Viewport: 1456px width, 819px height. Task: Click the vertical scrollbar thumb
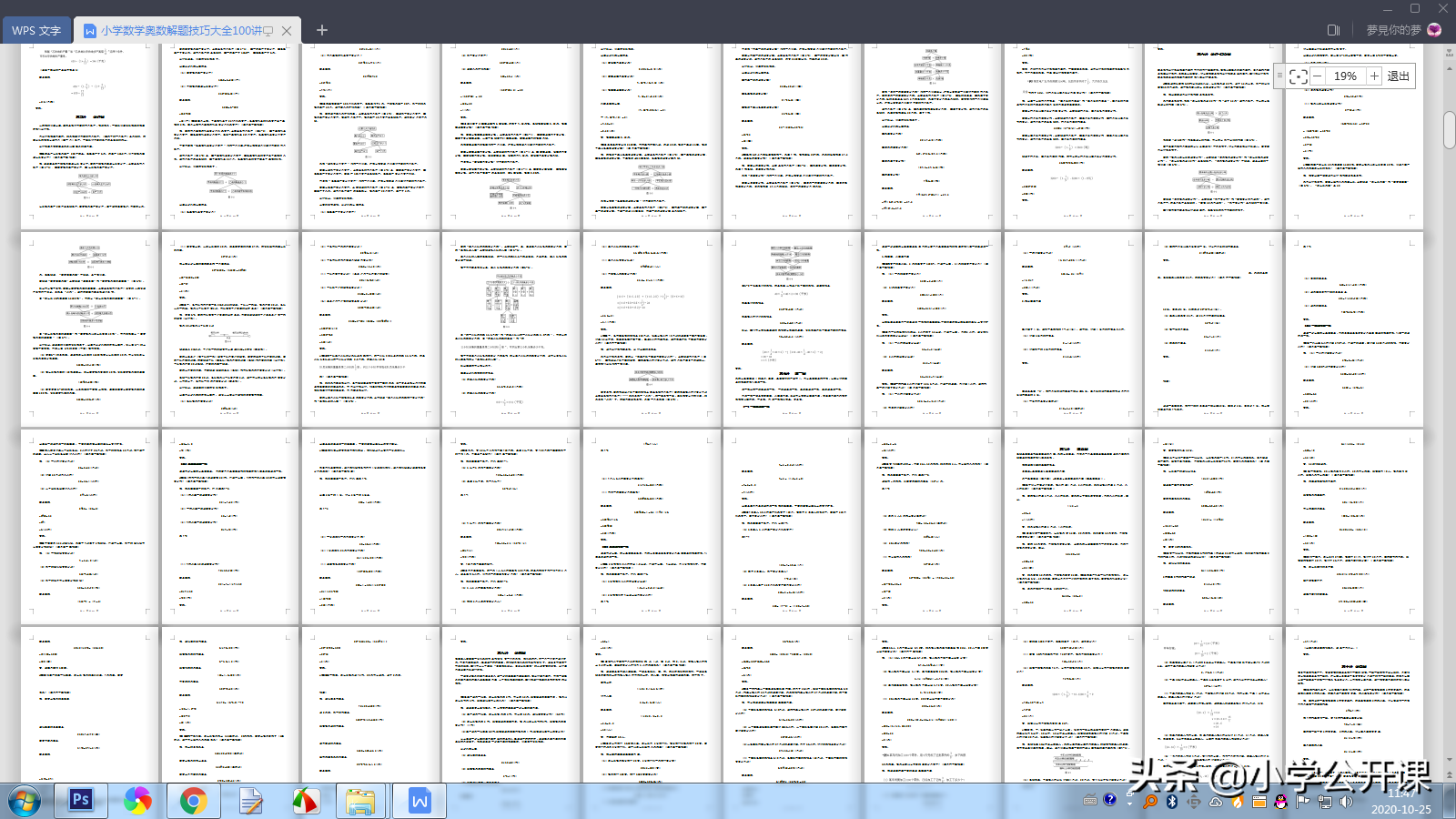pyautogui.click(x=1449, y=129)
